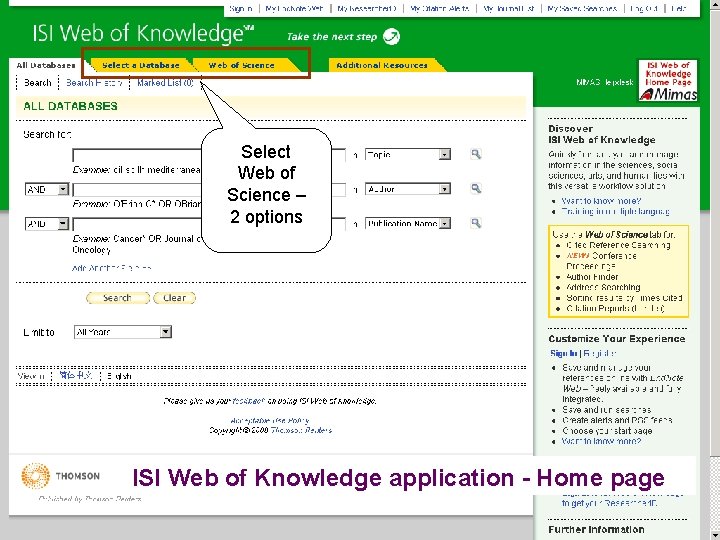Click the Publication Name search text field

209,224
